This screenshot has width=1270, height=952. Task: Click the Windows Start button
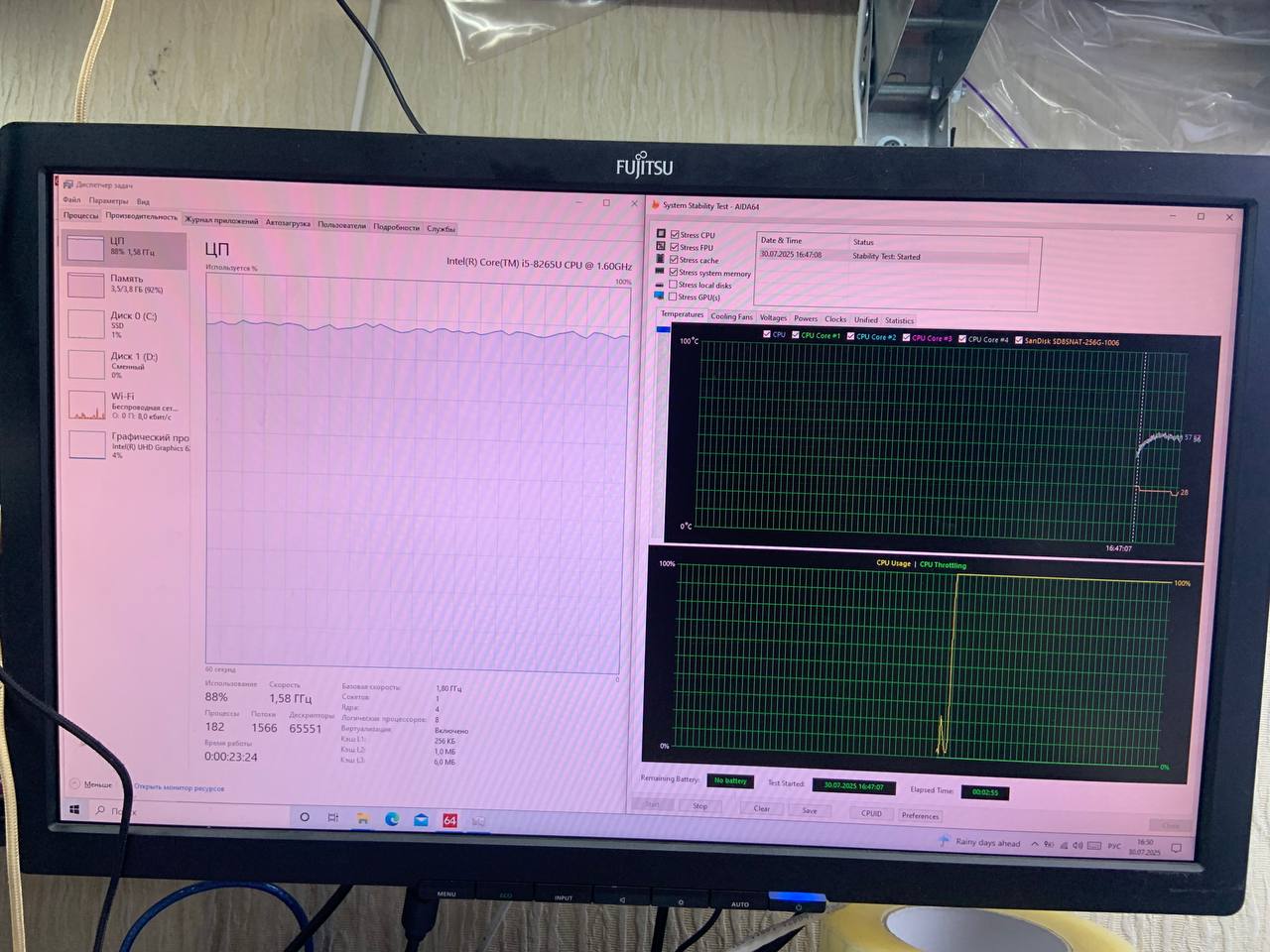pyautogui.click(x=74, y=809)
